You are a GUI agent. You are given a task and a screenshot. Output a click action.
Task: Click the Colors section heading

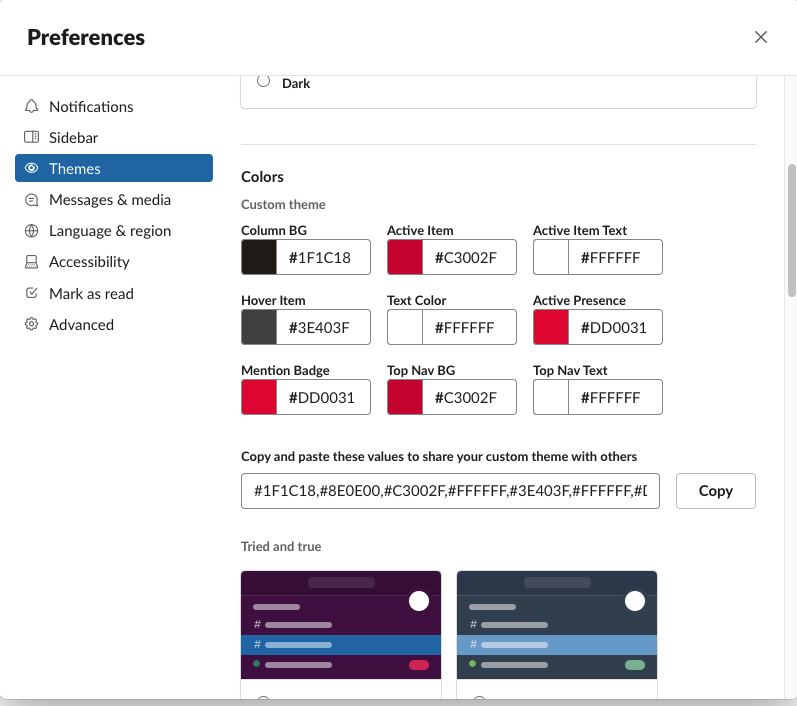coord(262,177)
